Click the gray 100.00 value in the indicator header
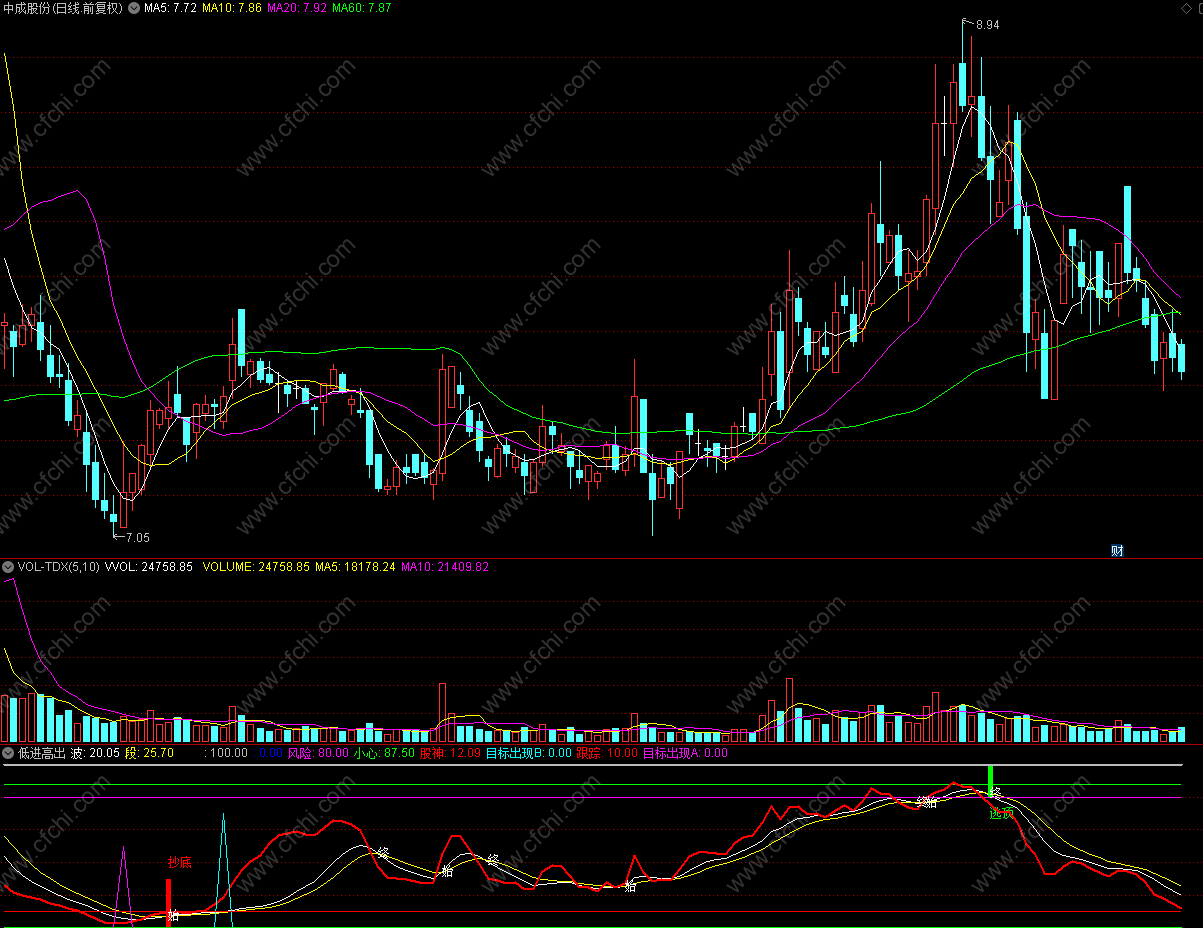1203x928 pixels. click(226, 753)
